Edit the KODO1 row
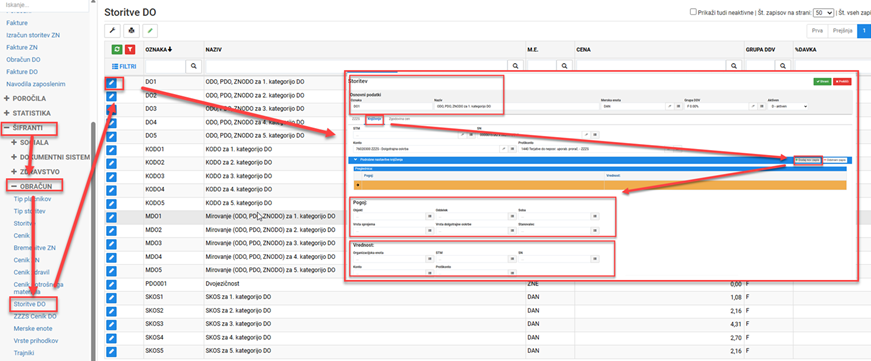 click(x=112, y=150)
